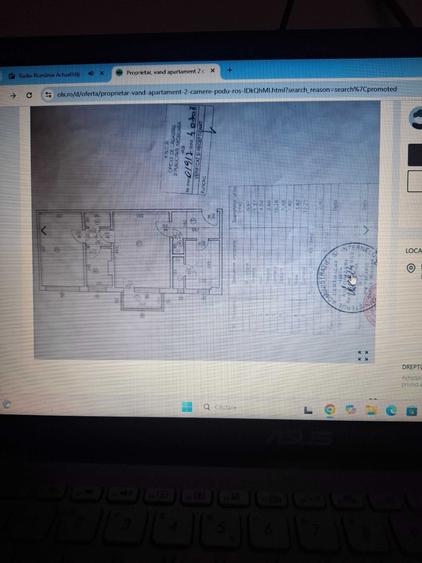Click the apartment floor plan image
422x563 pixels.
click(205, 231)
